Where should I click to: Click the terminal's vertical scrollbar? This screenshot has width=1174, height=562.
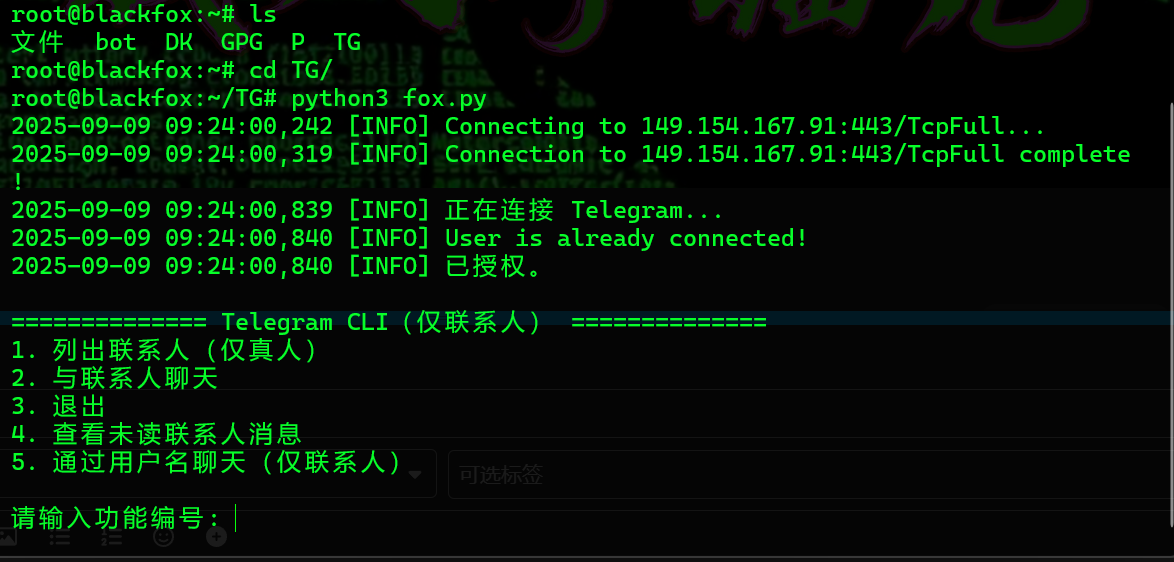pyautogui.click(x=1170, y=300)
